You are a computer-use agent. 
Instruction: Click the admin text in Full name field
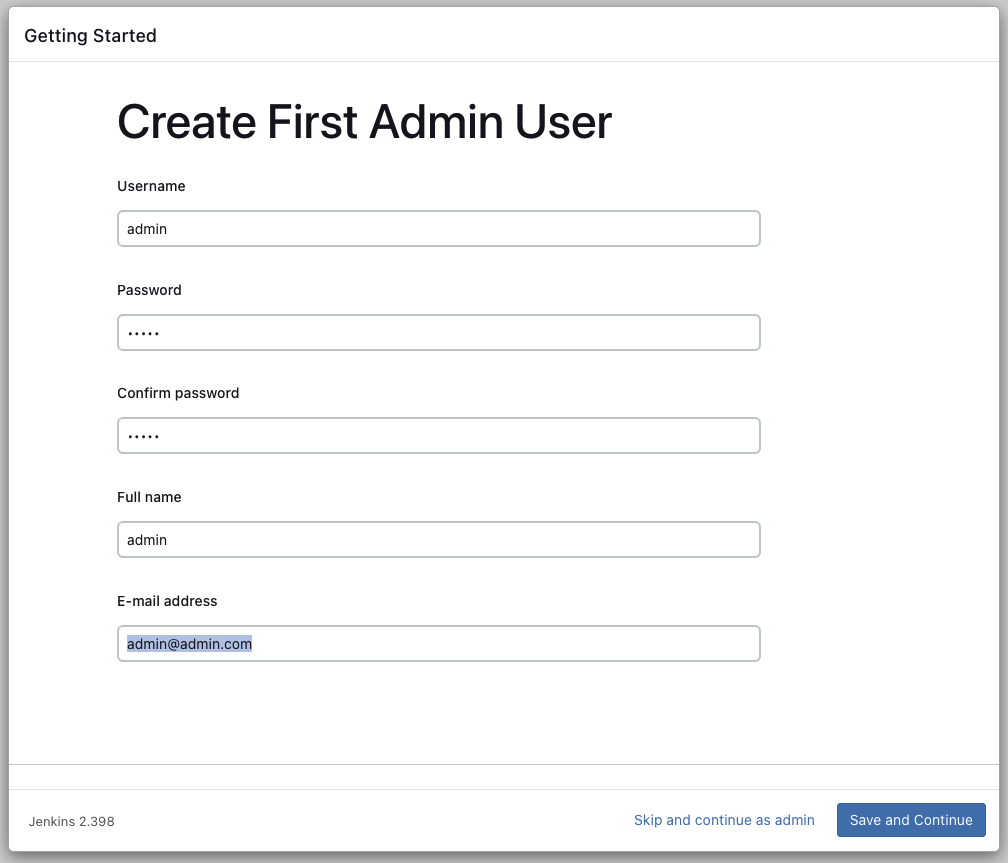pyautogui.click(x=147, y=539)
